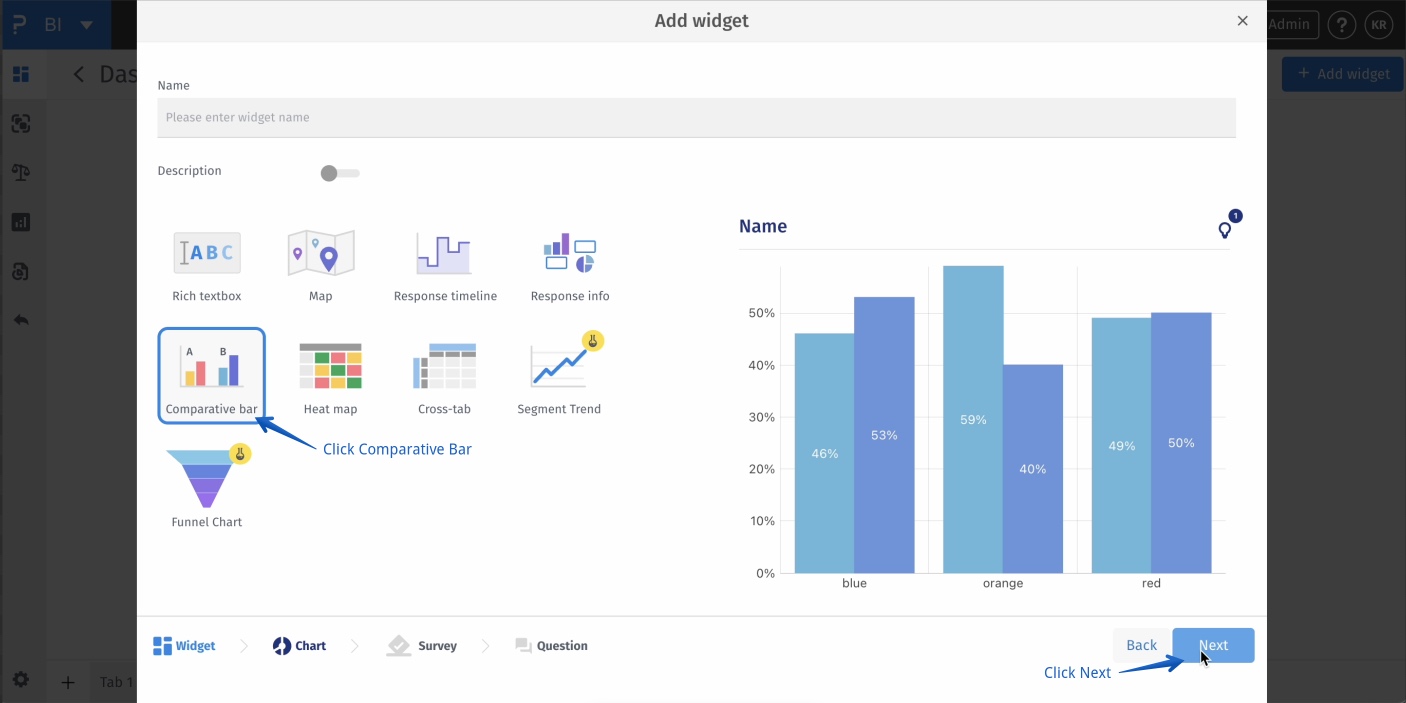Enable the Description toggle

339,172
